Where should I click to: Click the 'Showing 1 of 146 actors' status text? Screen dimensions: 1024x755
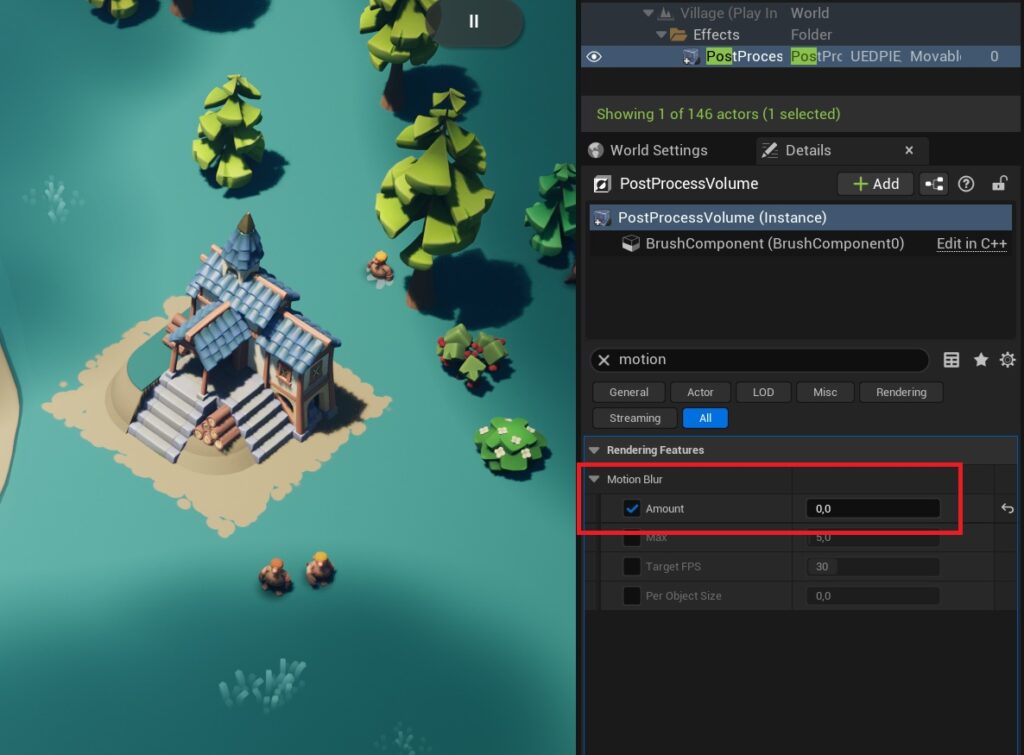point(718,114)
